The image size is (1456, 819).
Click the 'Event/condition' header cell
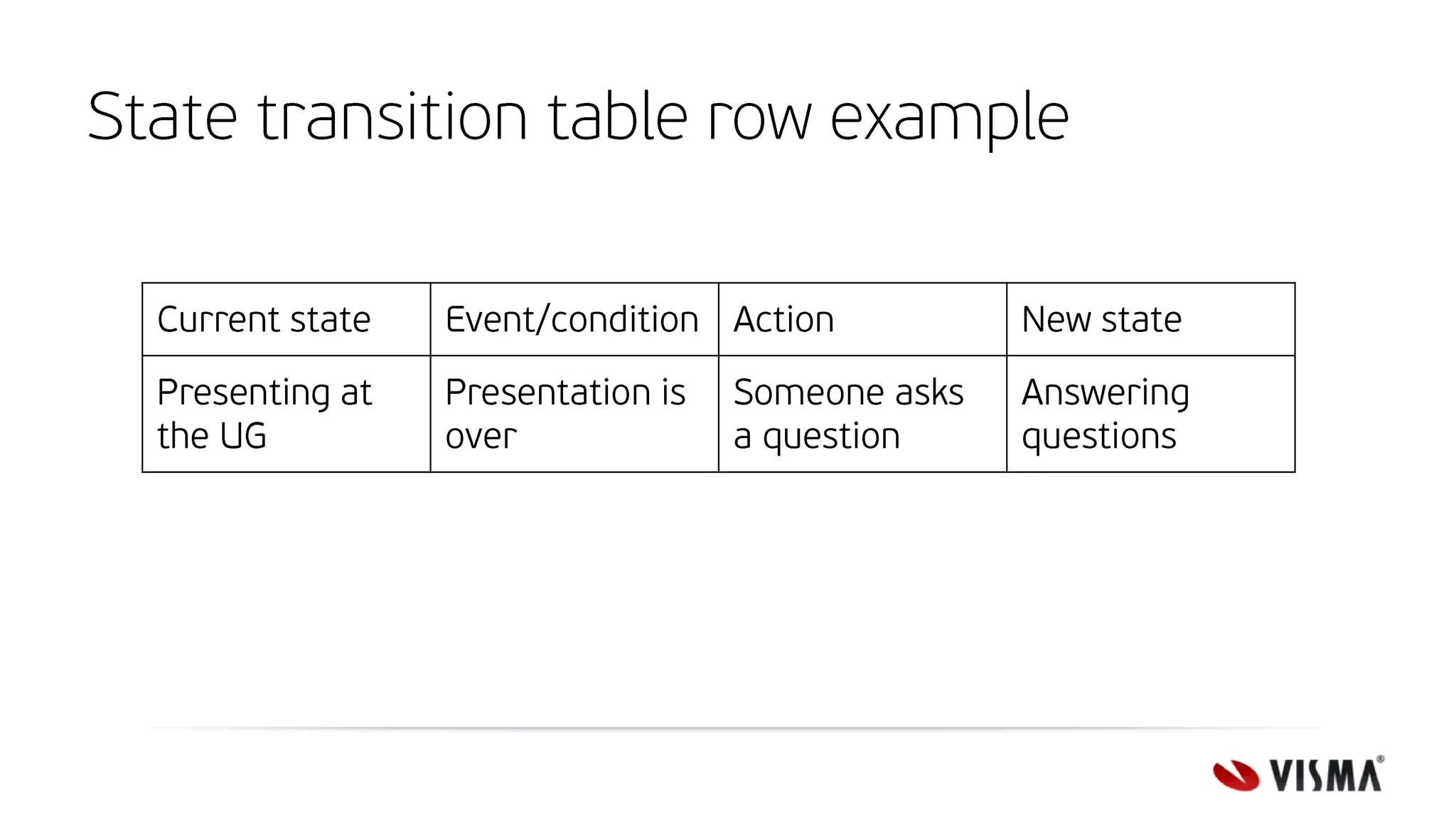(x=574, y=319)
